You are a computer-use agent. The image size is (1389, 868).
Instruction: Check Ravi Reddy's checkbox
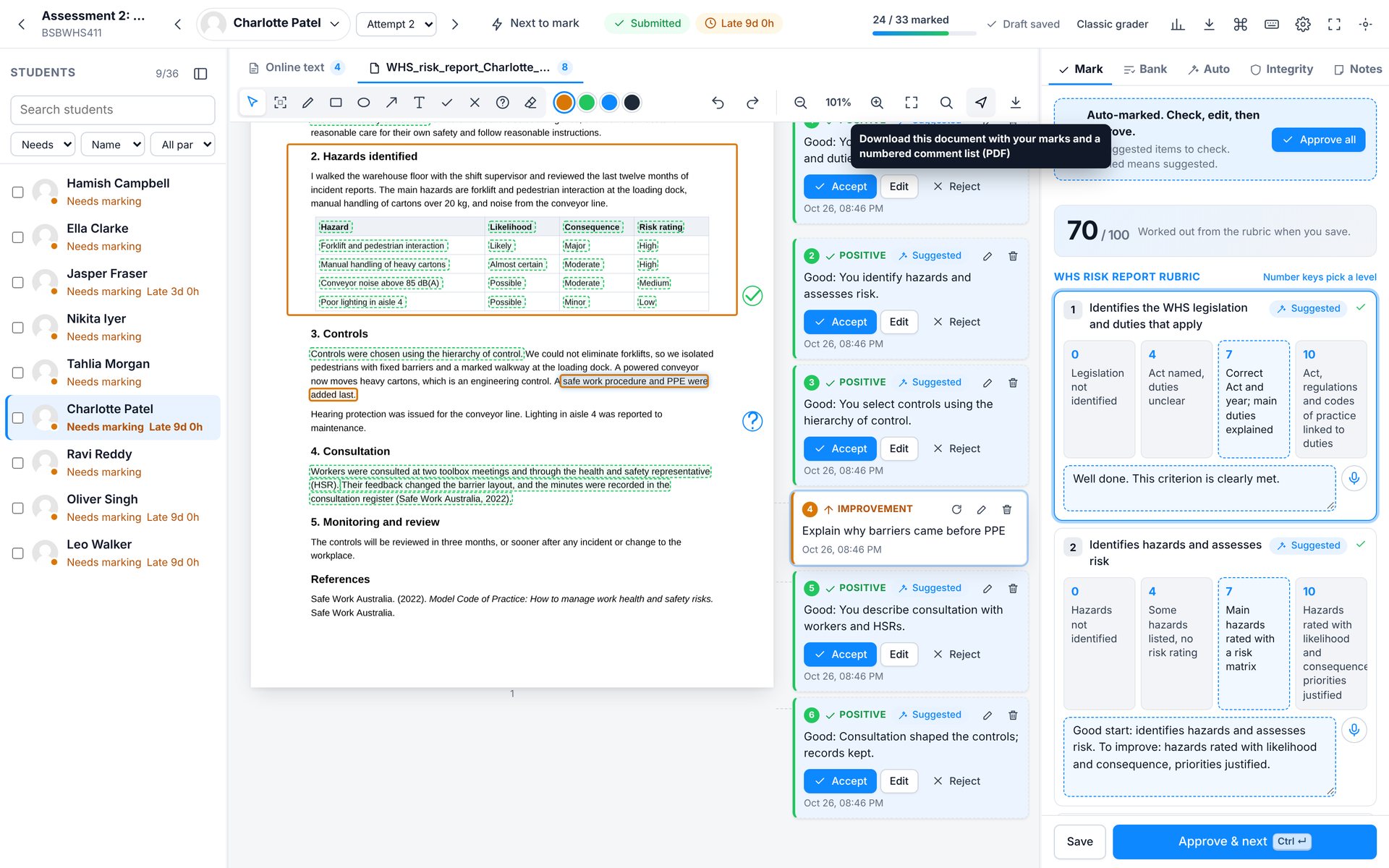(x=18, y=463)
